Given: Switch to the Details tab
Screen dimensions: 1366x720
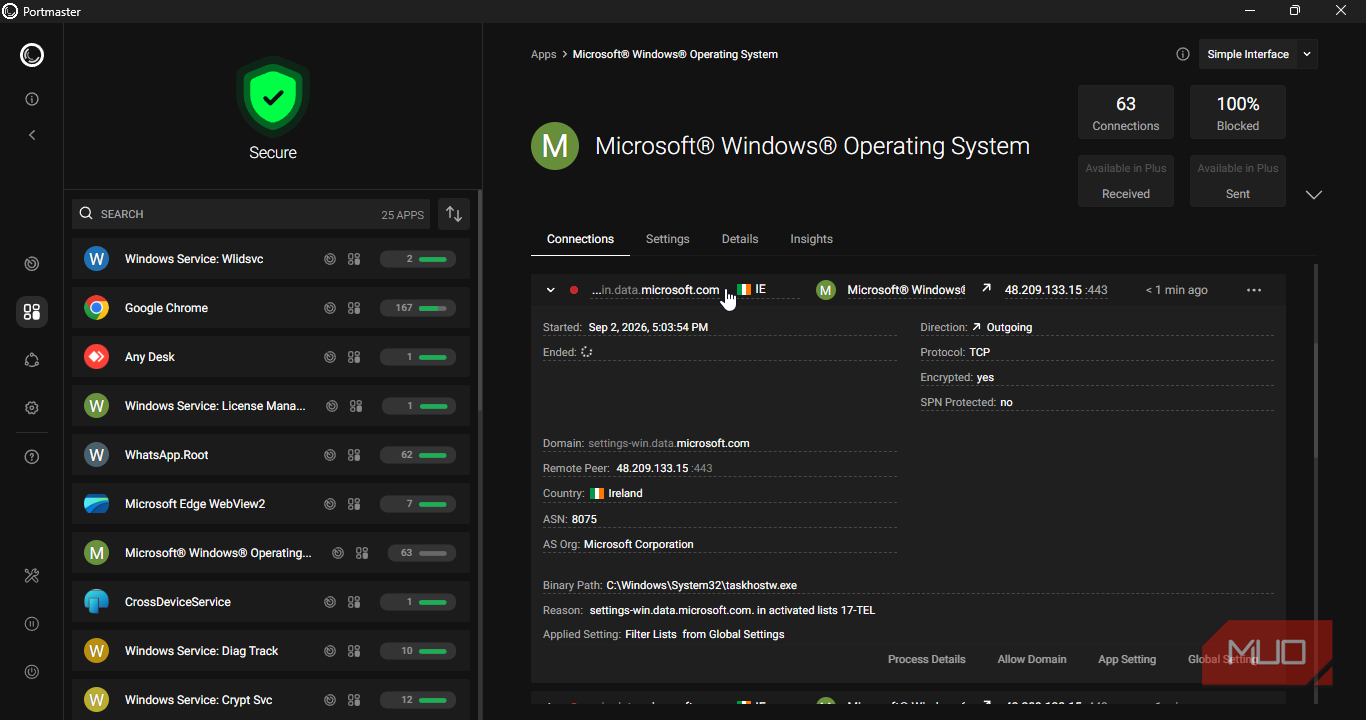Looking at the screenshot, I should (740, 239).
